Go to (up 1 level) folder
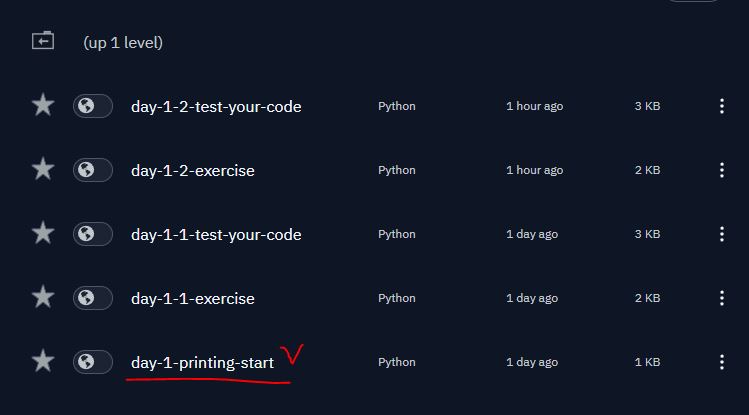 tap(123, 42)
